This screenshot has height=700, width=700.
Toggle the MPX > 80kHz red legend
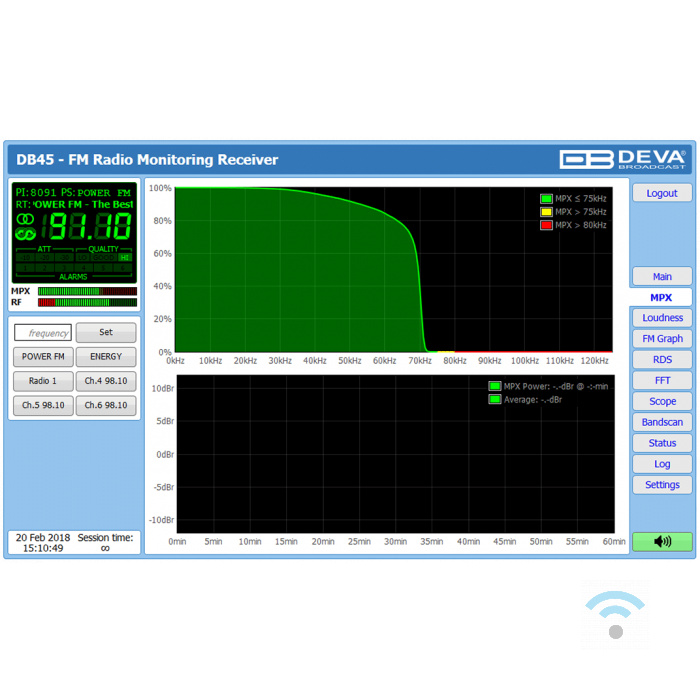(546, 225)
